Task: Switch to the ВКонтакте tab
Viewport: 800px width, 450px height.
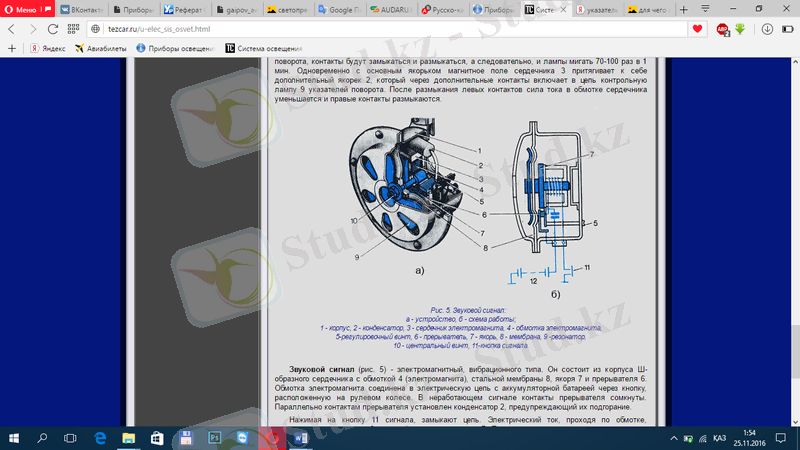Action: point(82,10)
